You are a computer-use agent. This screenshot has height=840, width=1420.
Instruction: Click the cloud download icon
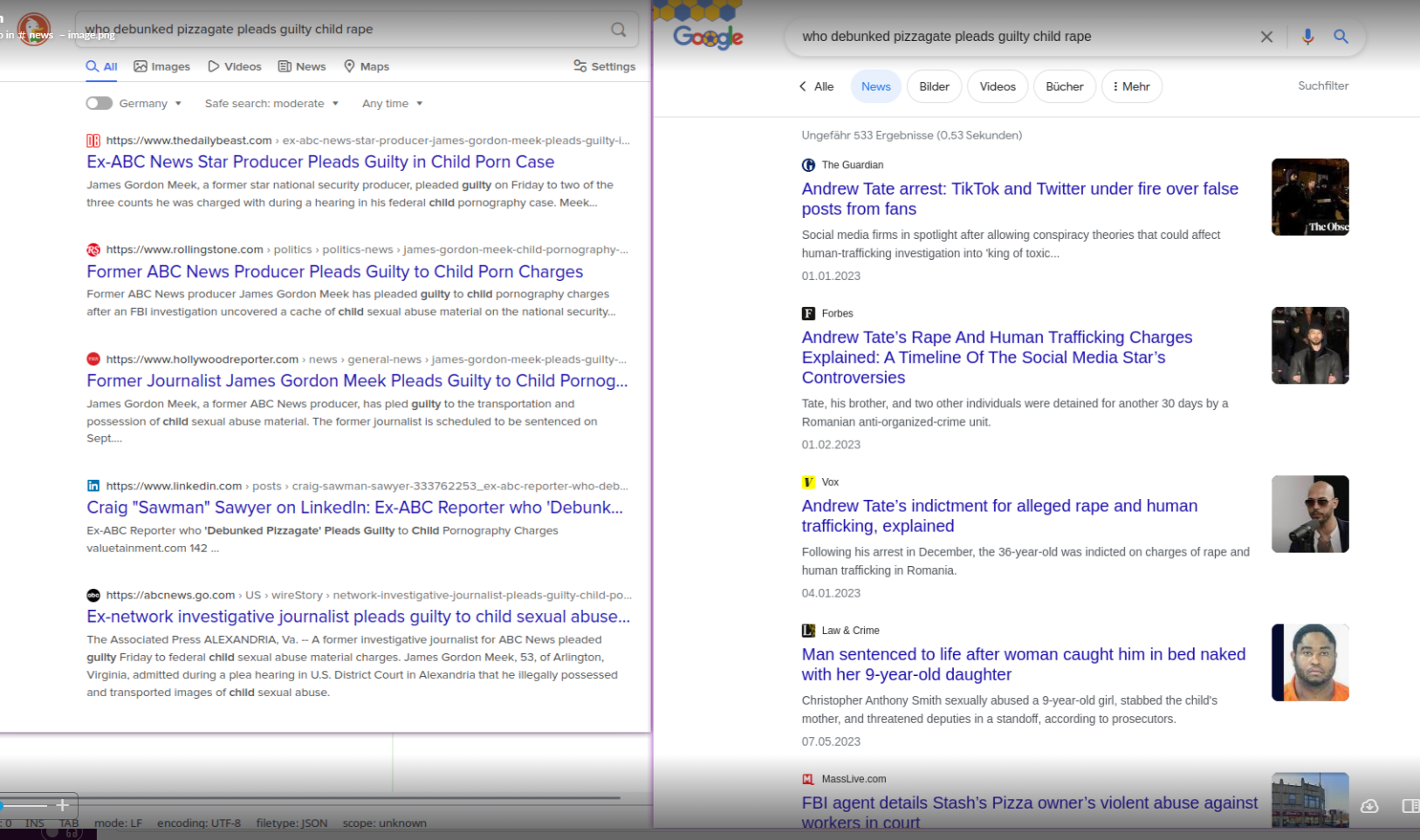coord(1369,806)
